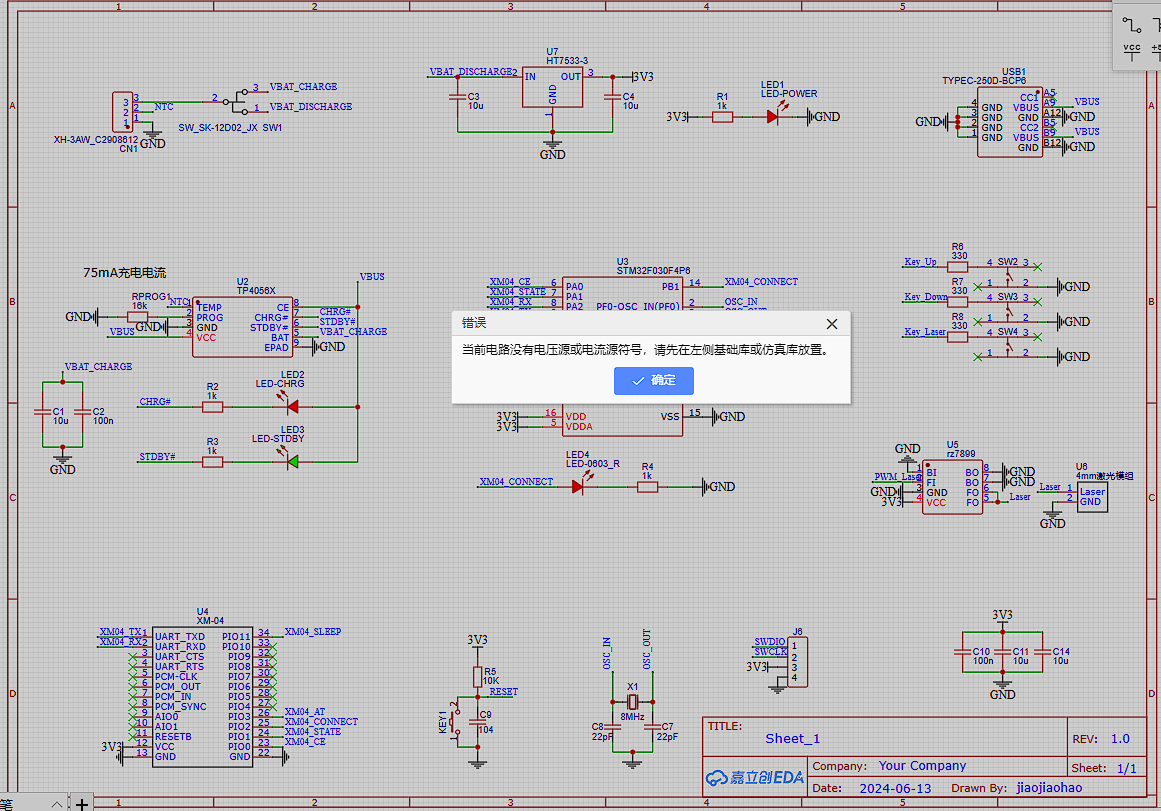Add a new sheet with the plus button
The image size is (1161, 811).
coord(82,803)
